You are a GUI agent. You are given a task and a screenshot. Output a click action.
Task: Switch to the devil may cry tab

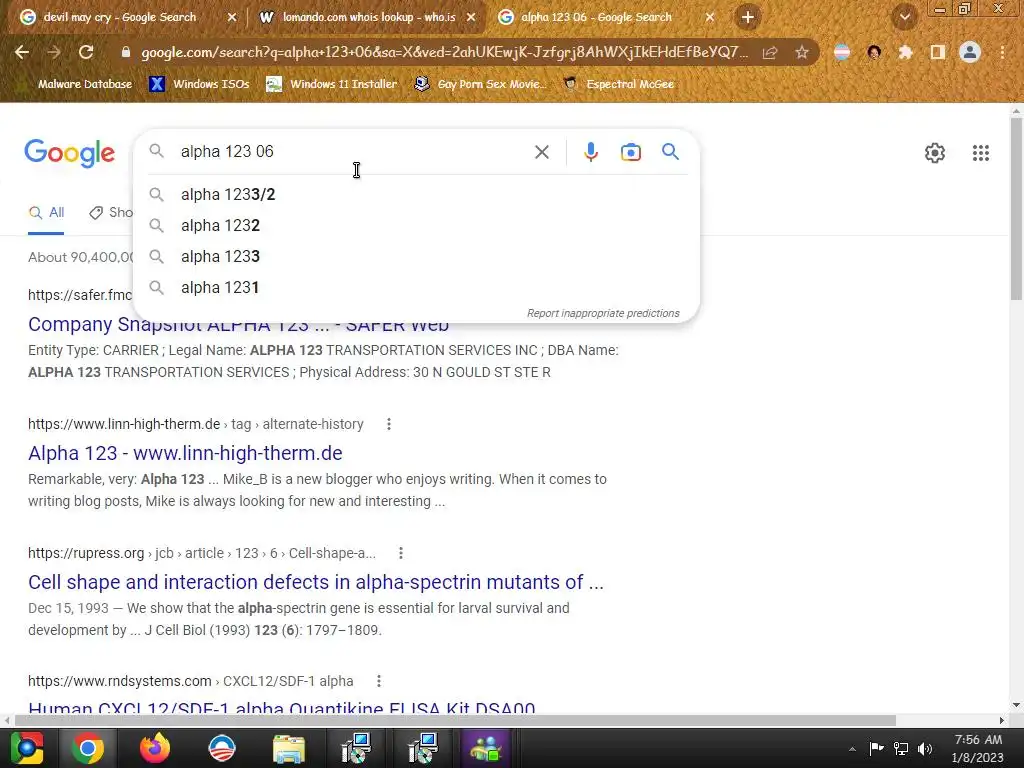point(119,17)
